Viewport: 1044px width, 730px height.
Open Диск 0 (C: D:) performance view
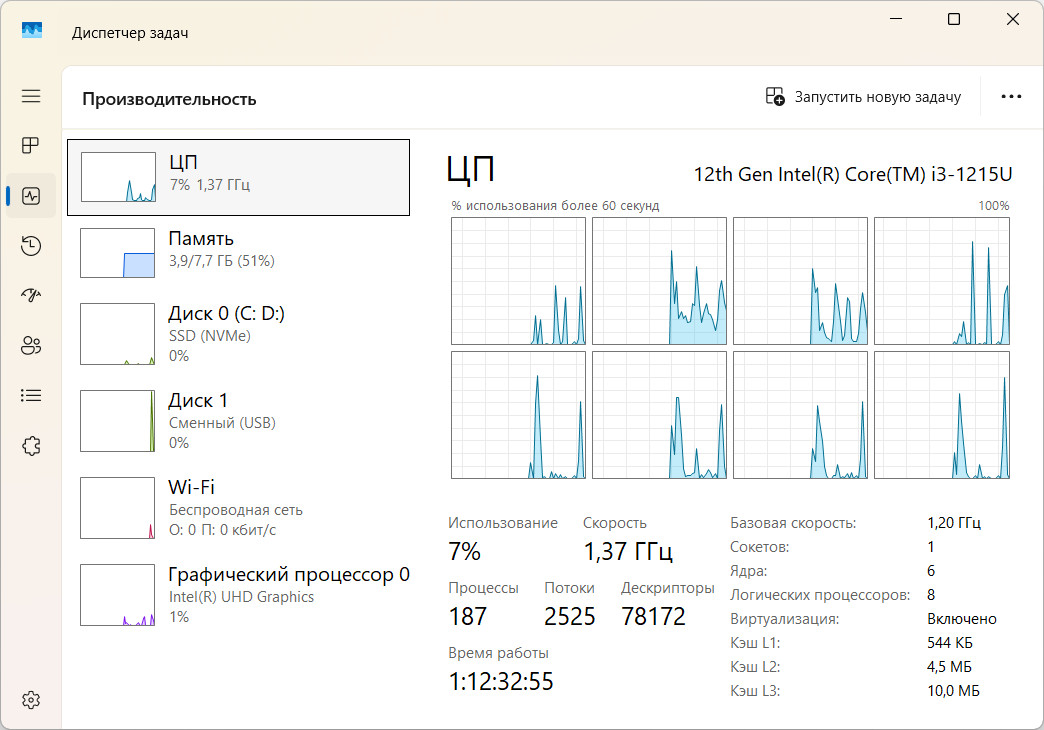point(238,334)
